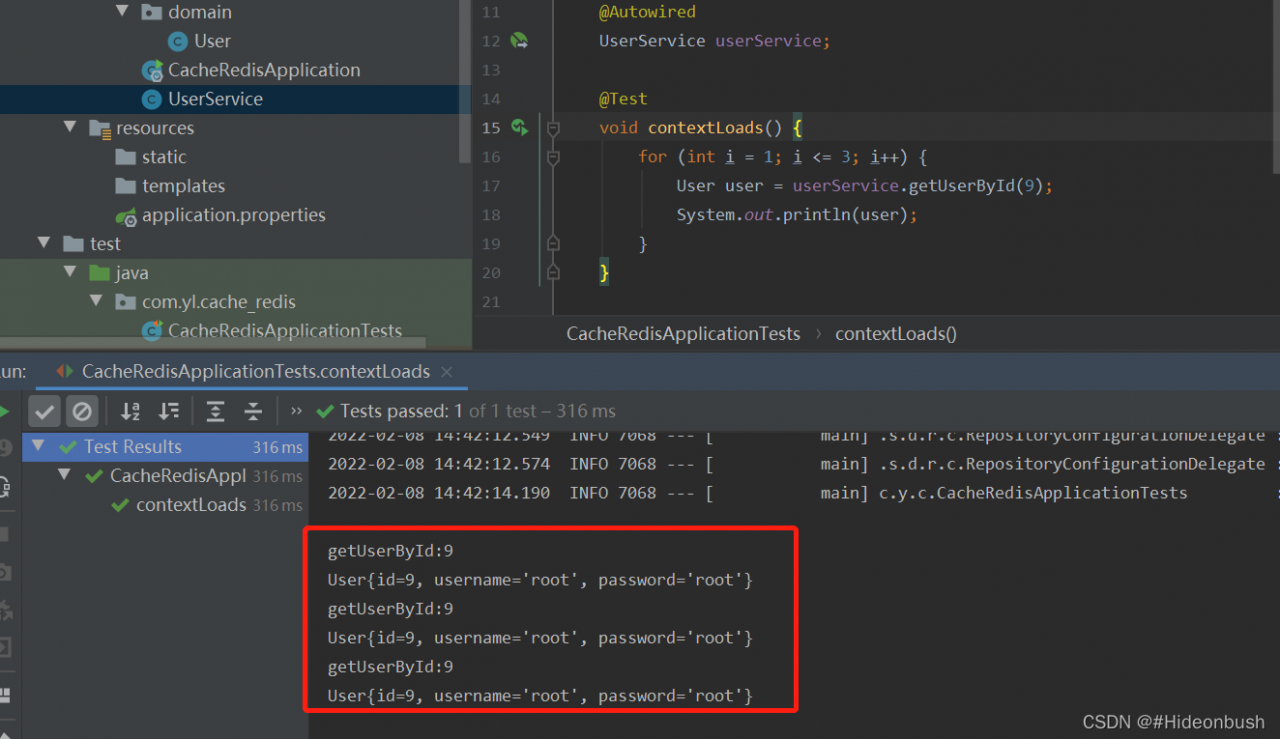This screenshot has width=1280, height=739.
Task: Click the fold end marker on line 19
Action: click(x=553, y=243)
